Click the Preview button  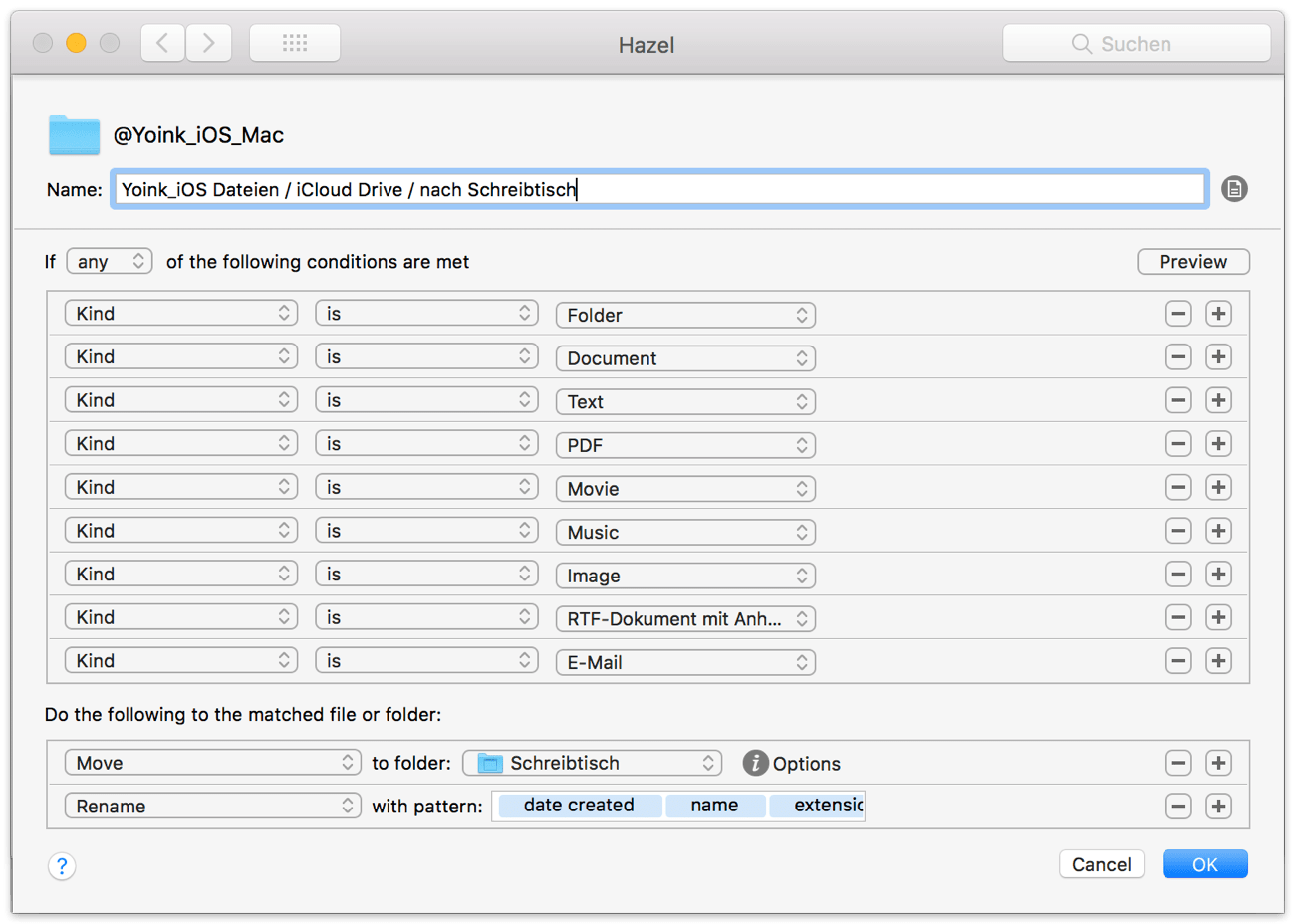pyautogui.click(x=1193, y=261)
